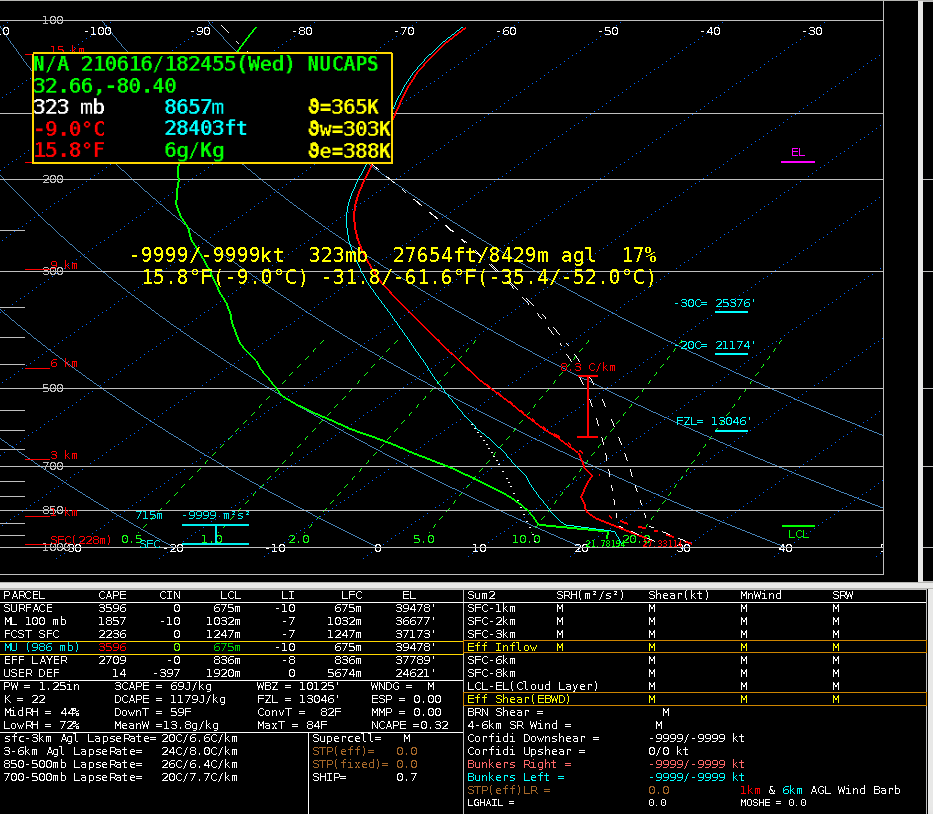This screenshot has height=814, width=933.
Task: Click the LGHAIL = label
Action: (491, 803)
